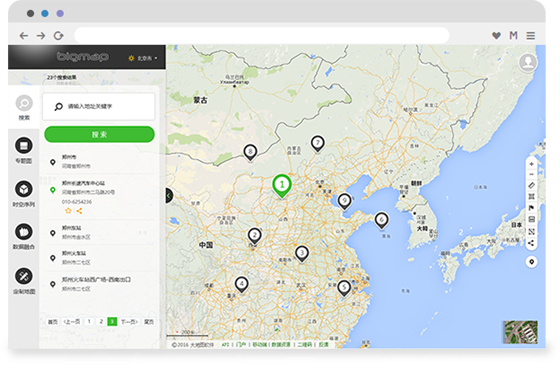Open the API footer link
Image resolution: width=560 pixels, height=365 pixels.
coord(225,345)
